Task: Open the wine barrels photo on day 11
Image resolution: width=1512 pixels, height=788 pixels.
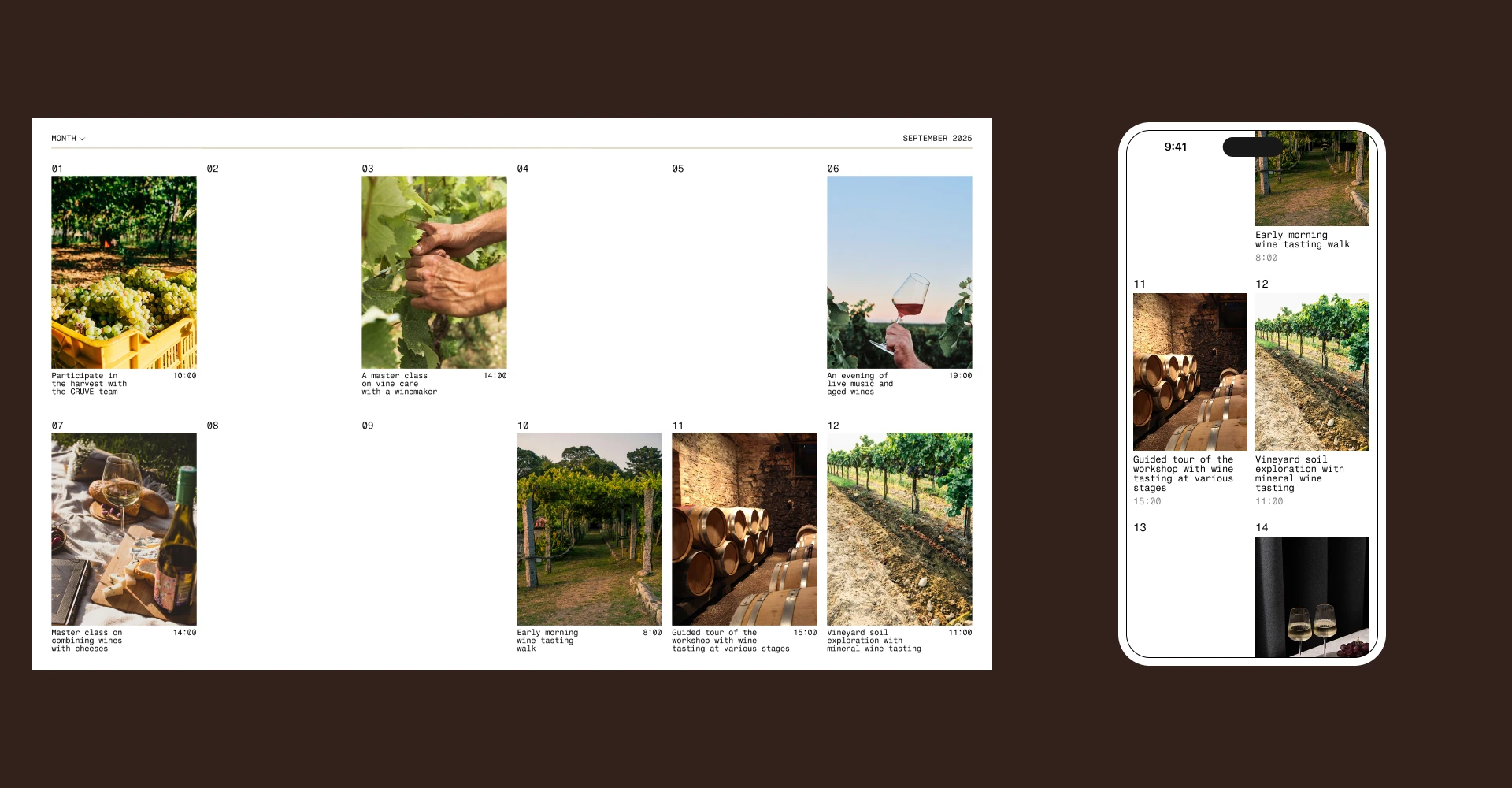Action: [x=744, y=528]
